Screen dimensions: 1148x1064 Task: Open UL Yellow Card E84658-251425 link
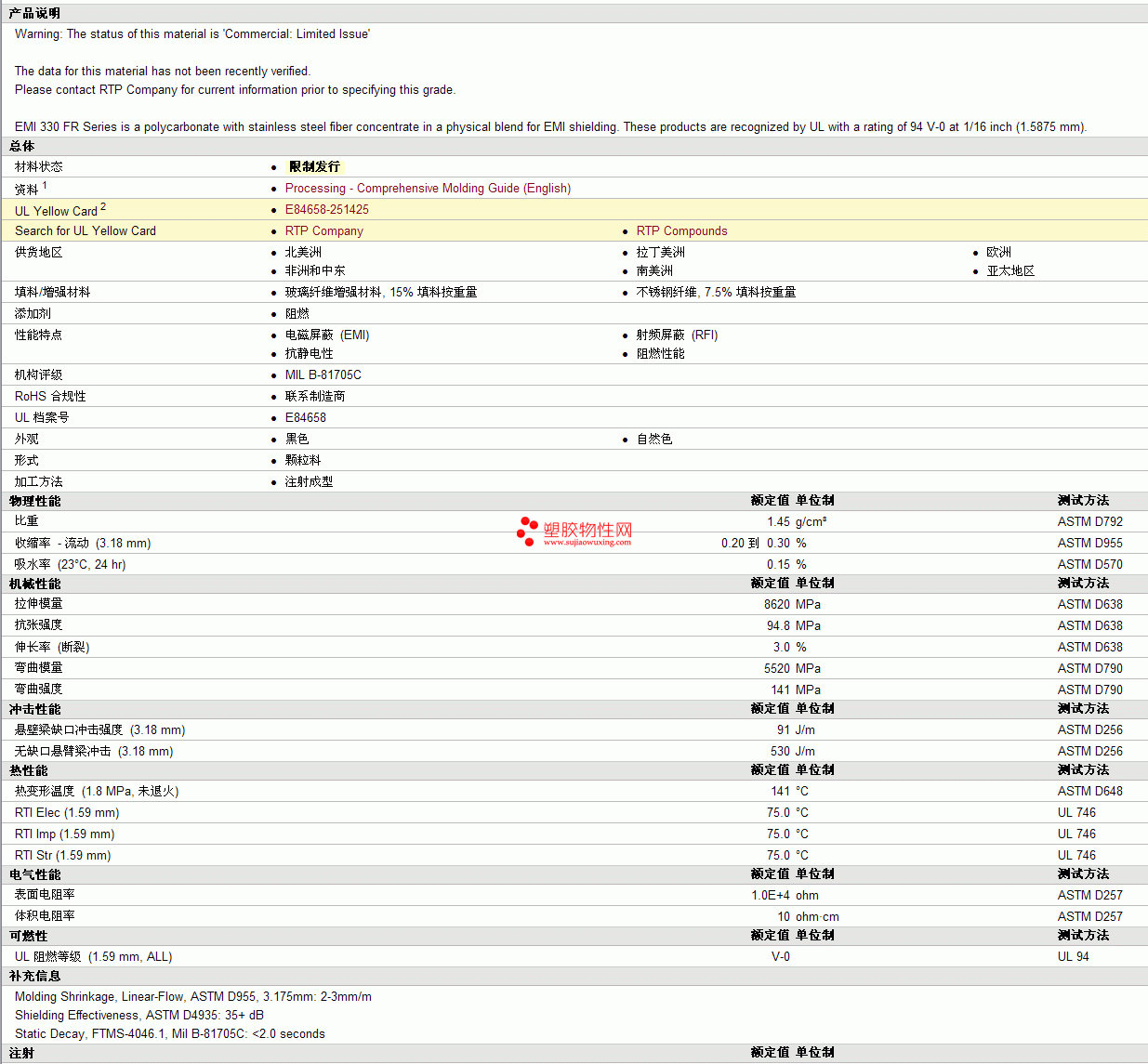(x=327, y=209)
